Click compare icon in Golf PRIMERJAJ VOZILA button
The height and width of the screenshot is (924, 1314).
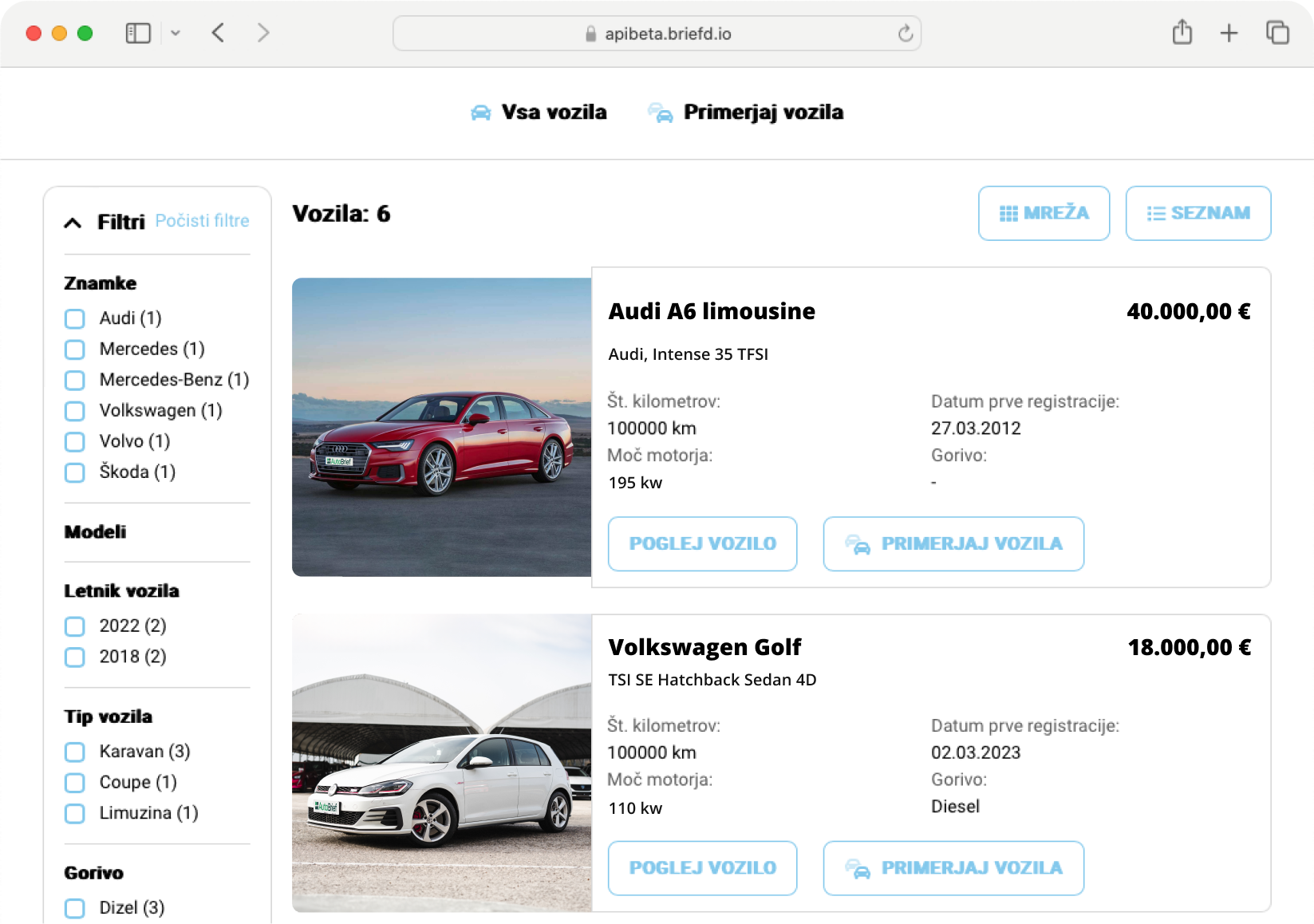(858, 868)
